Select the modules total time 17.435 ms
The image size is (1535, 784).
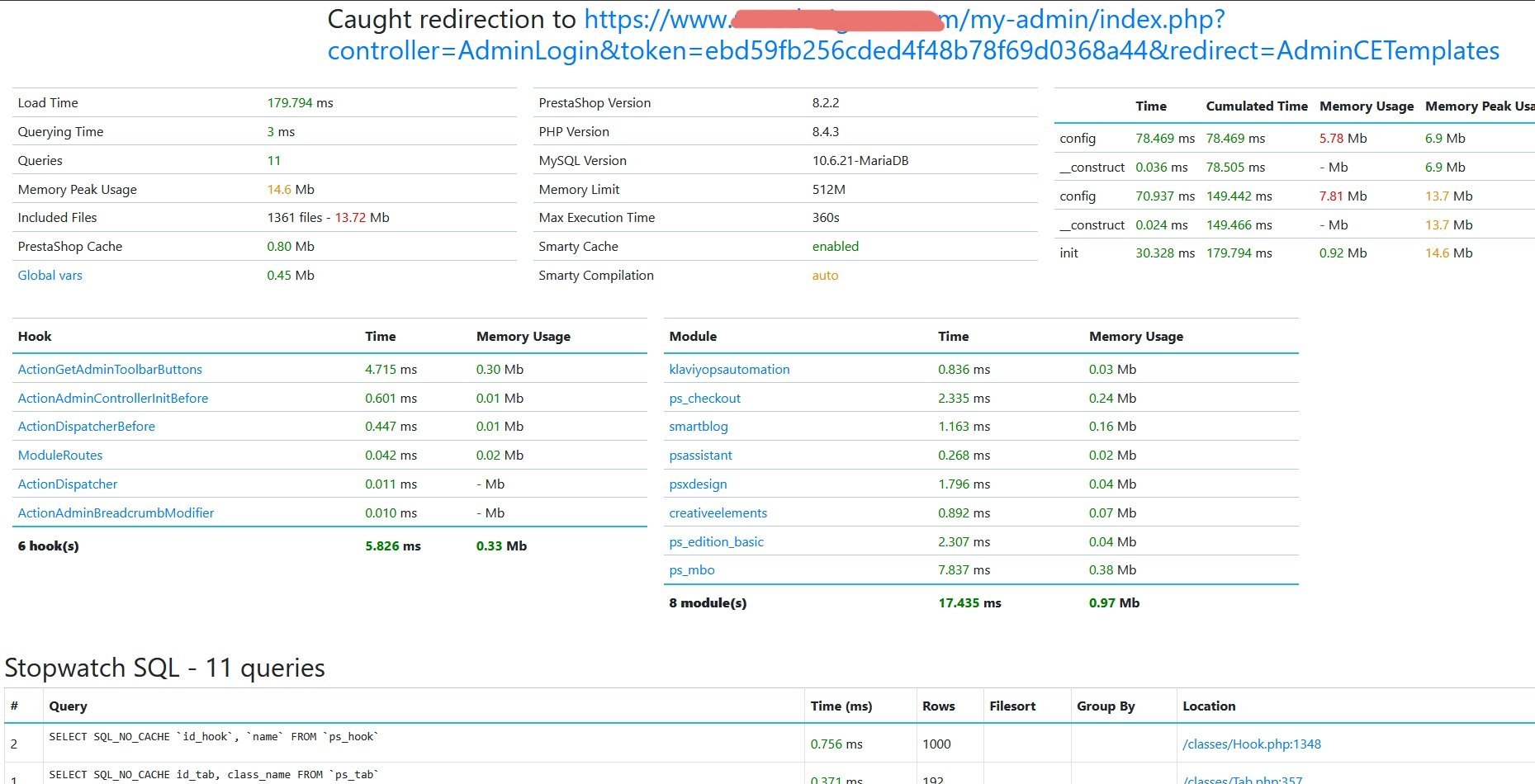[969, 603]
